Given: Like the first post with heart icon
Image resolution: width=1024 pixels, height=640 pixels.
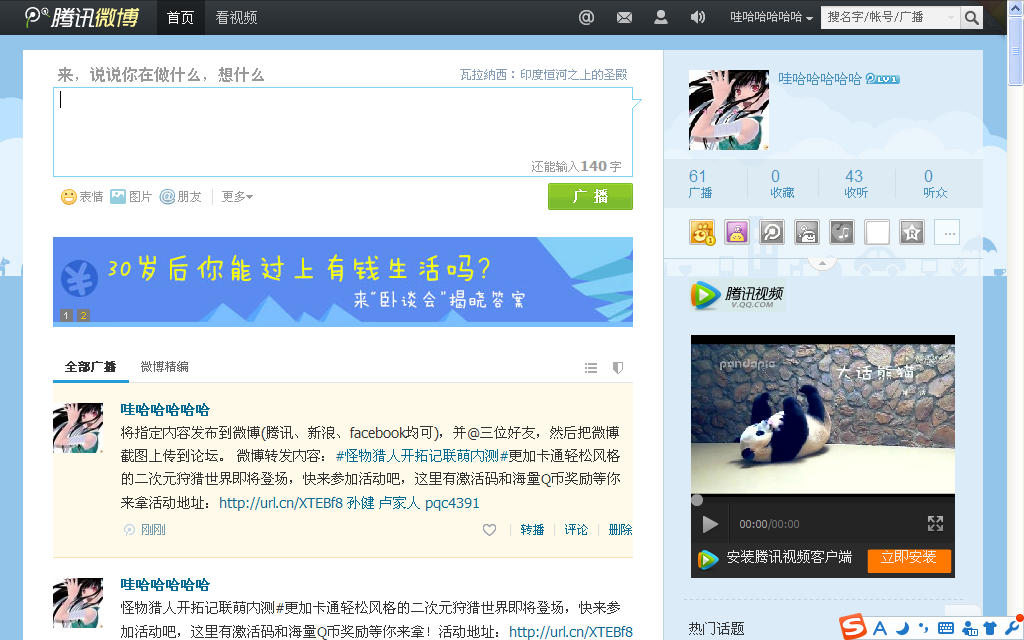Looking at the screenshot, I should pos(489,530).
